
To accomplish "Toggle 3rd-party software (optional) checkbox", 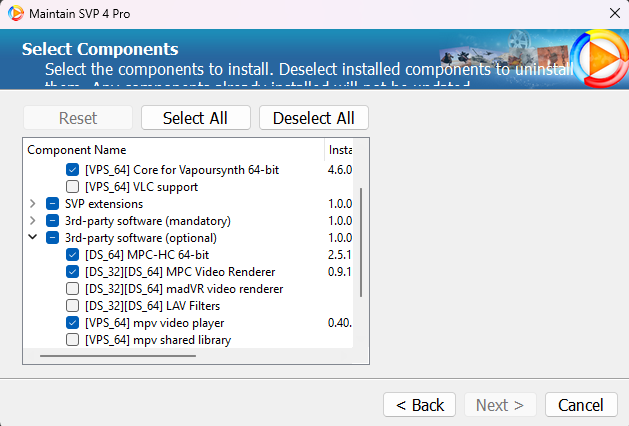I will pos(53,238).
